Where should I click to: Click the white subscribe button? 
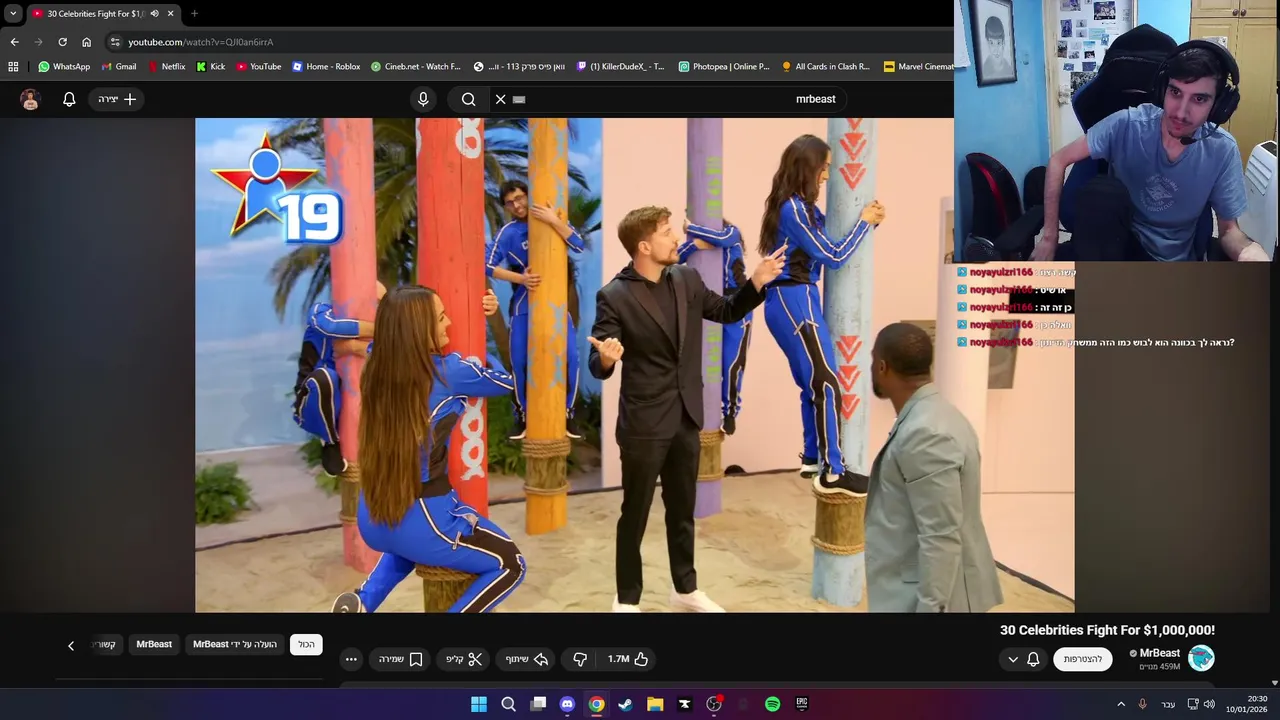1083,659
